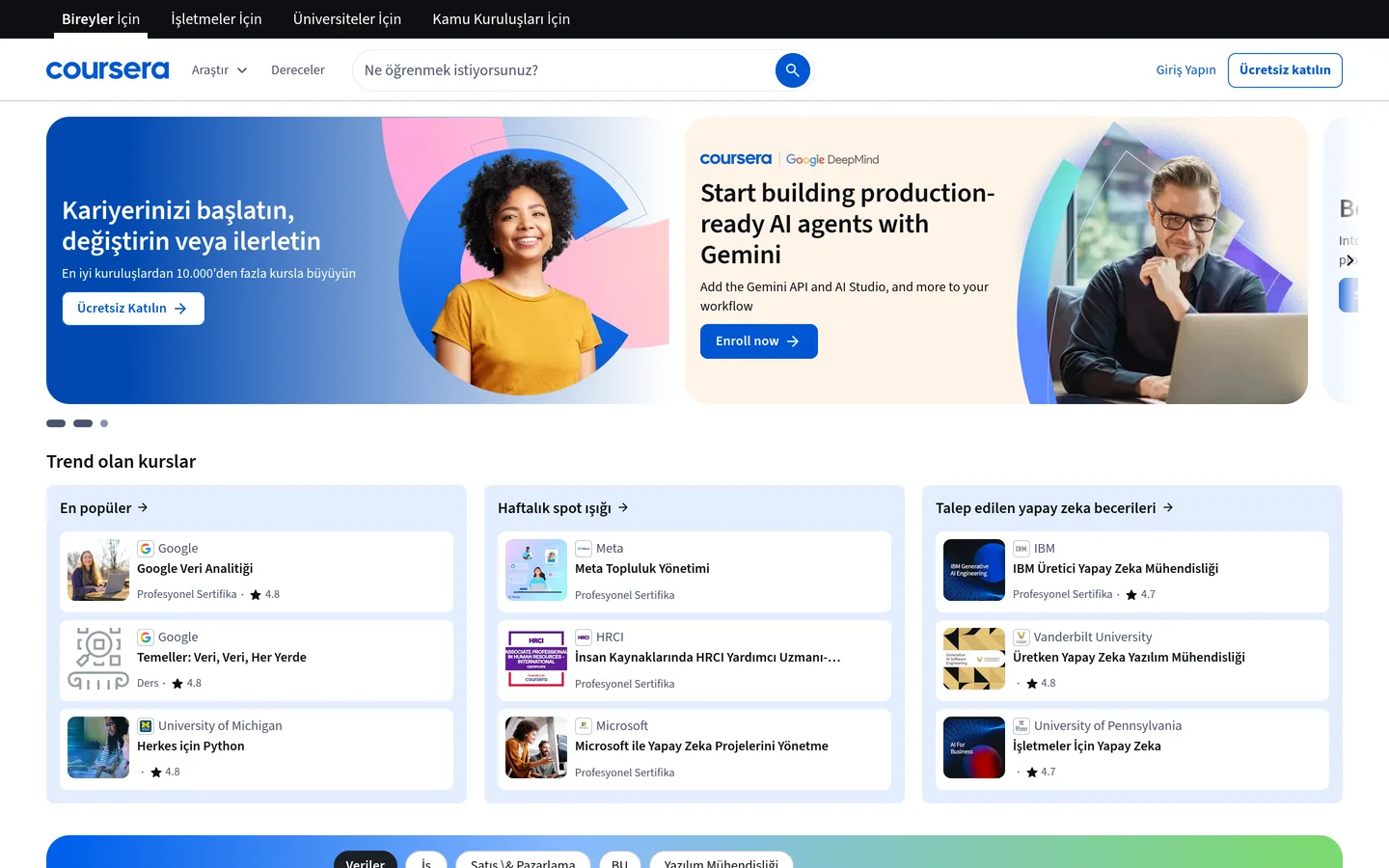Select the Veriler category chip
This screenshot has height=868, width=1389.
366,861
